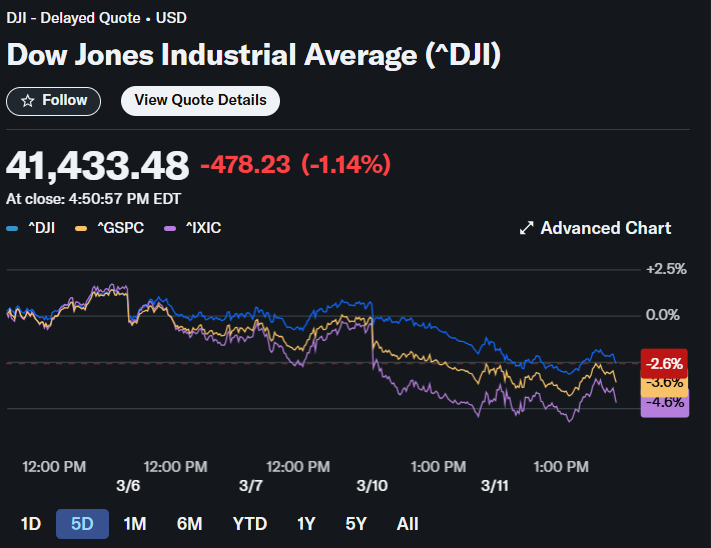The image size is (711, 548).
Task: Click the yellow ^GSPC legend marker
Action: point(79,228)
